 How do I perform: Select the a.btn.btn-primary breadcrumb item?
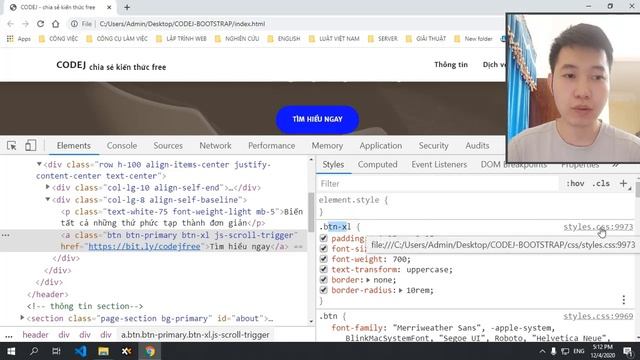[195, 335]
